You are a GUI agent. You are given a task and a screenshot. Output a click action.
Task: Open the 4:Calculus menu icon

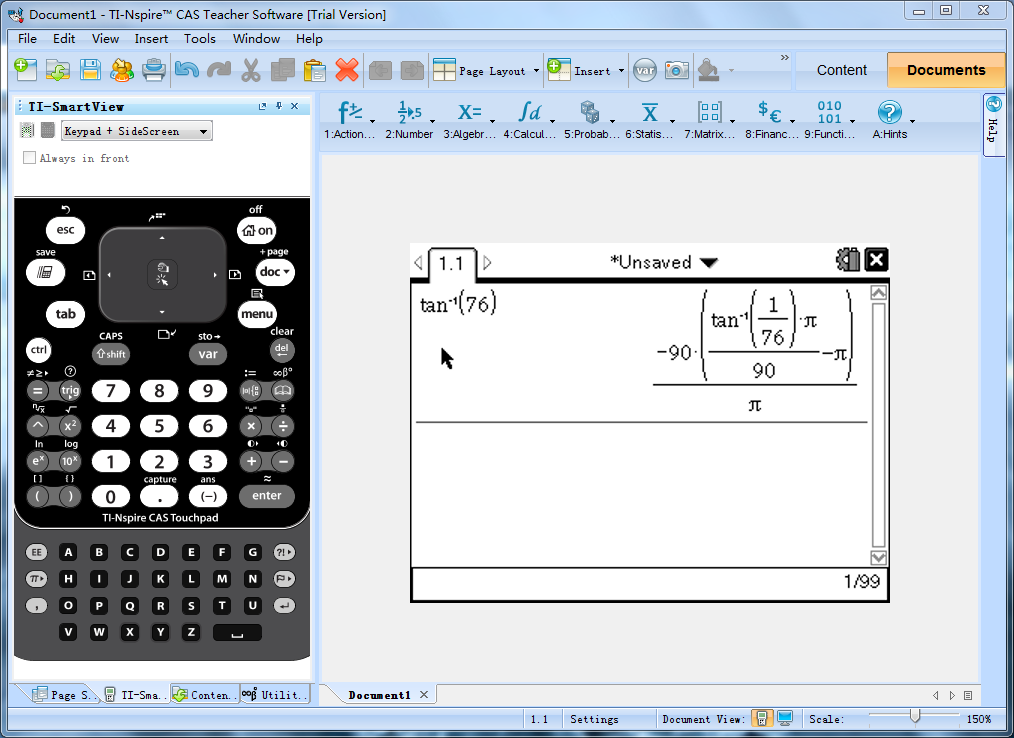[x=530, y=113]
